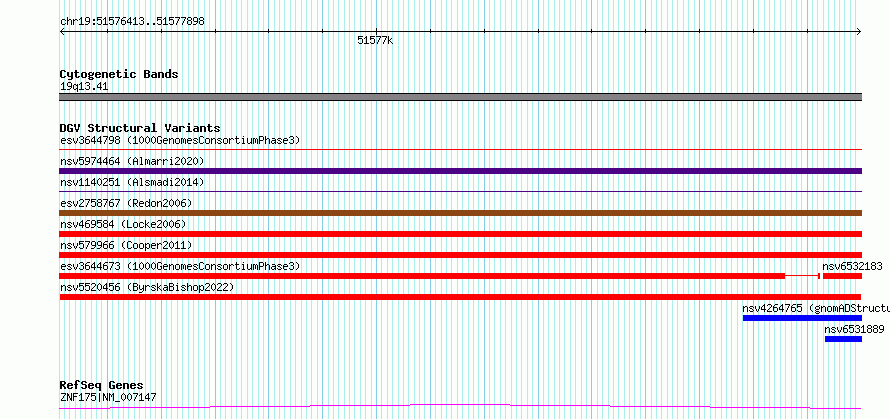The height and width of the screenshot is (419, 890).
Task: Open variant nsv1140251 (Alsmadi2014) label
Action: pyautogui.click(x=132, y=182)
